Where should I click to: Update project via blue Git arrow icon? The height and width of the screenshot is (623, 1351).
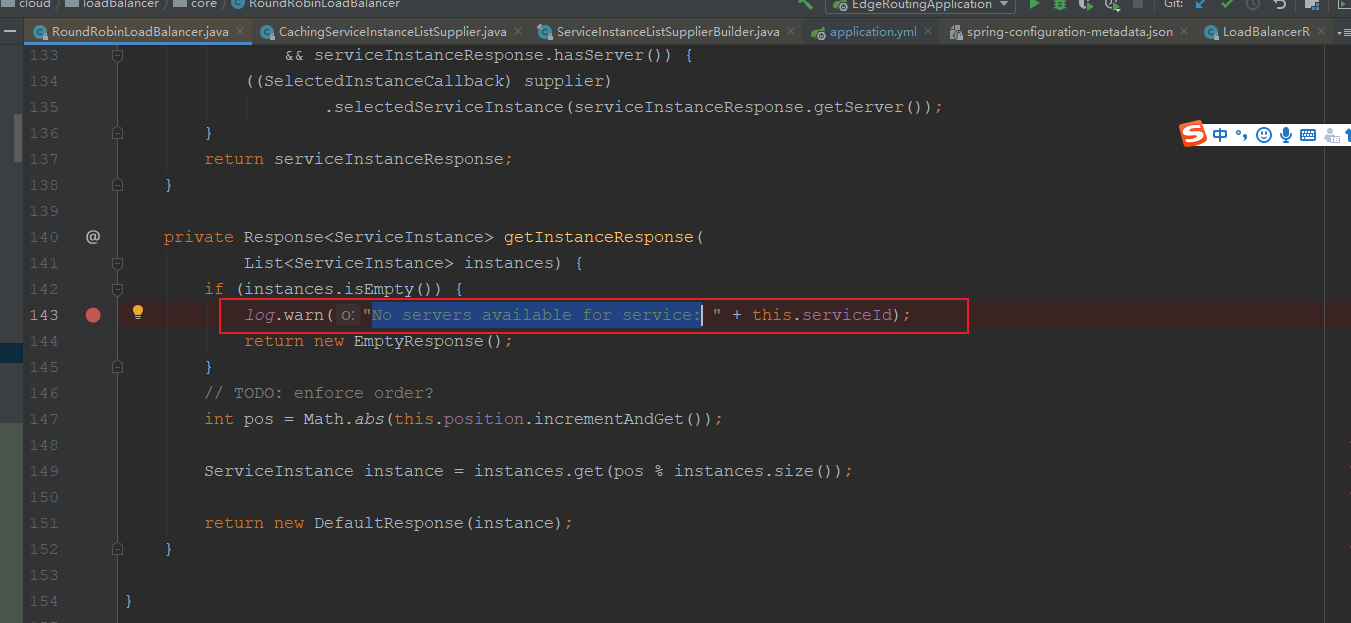1201,4
